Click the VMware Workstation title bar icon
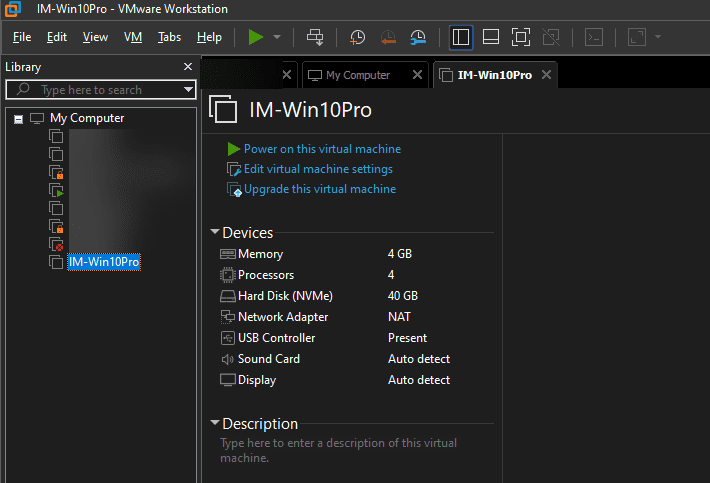Screen dimensions: 710x483 coord(12,9)
